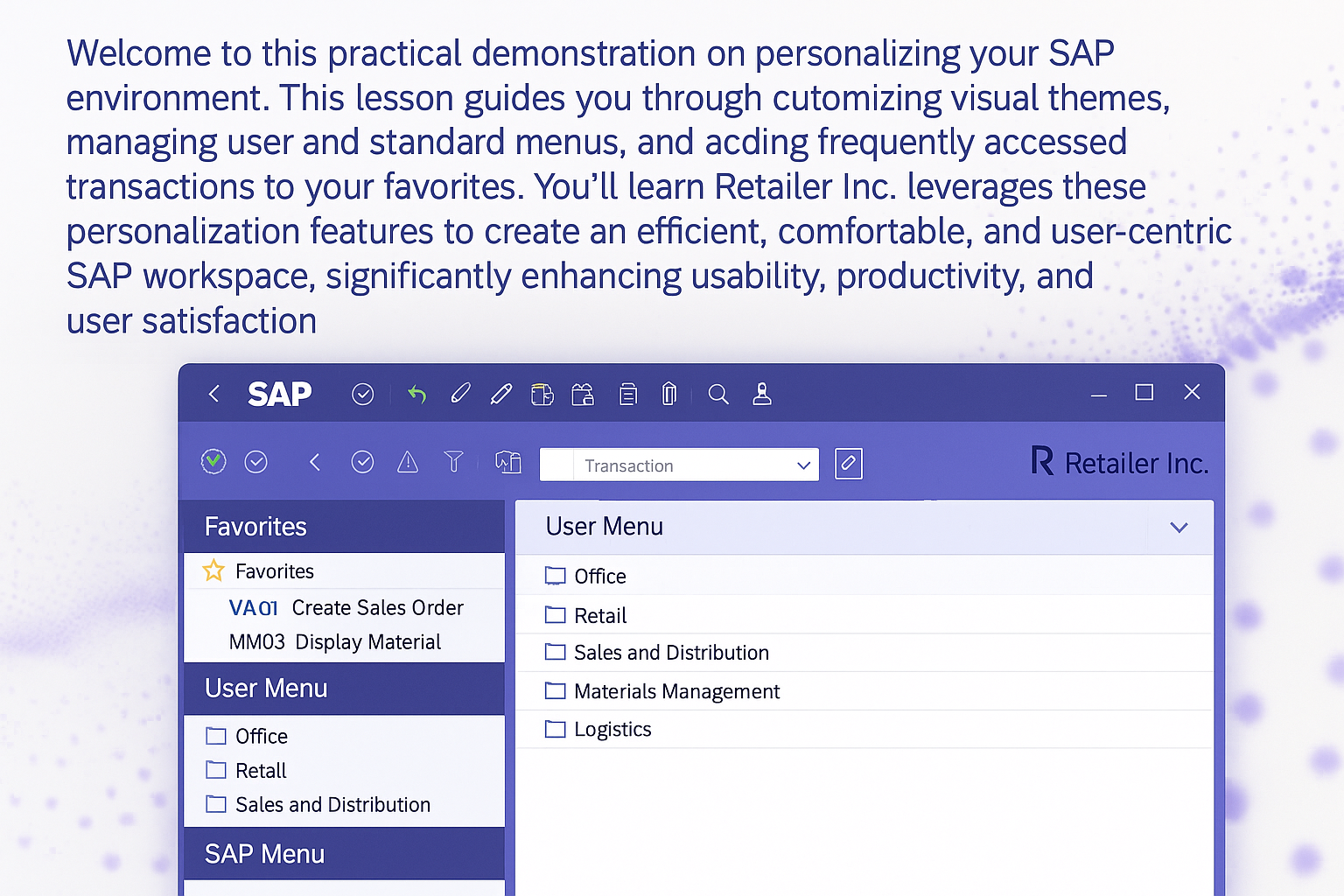Click the back arrow in second toolbar
Image resolution: width=1344 pixels, height=896 pixels.
pyautogui.click(x=315, y=462)
